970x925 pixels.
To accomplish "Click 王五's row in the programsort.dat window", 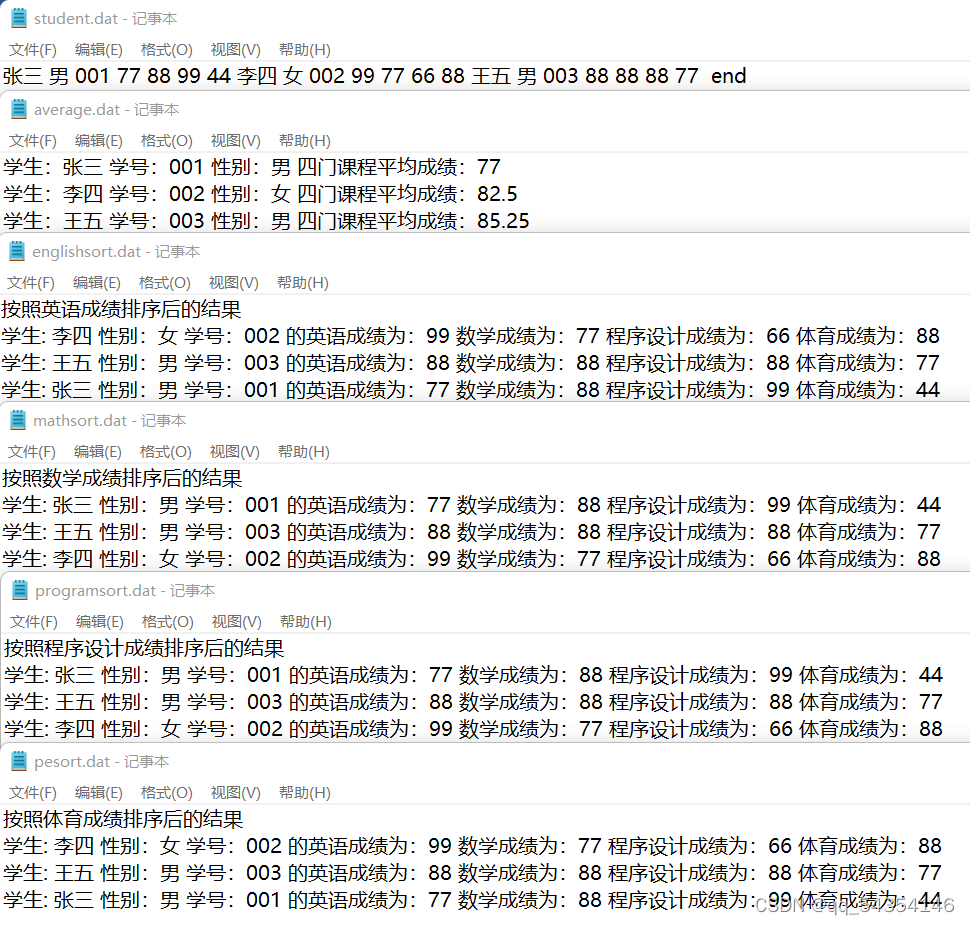I will (473, 702).
